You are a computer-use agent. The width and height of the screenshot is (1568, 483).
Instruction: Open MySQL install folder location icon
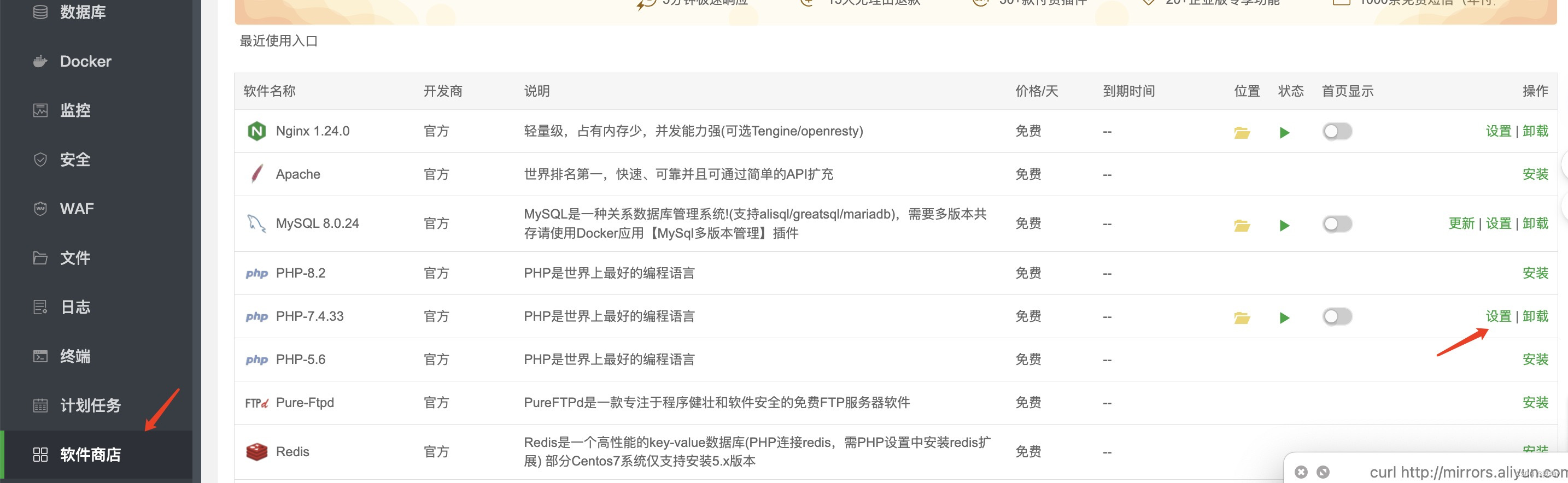pyautogui.click(x=1242, y=226)
